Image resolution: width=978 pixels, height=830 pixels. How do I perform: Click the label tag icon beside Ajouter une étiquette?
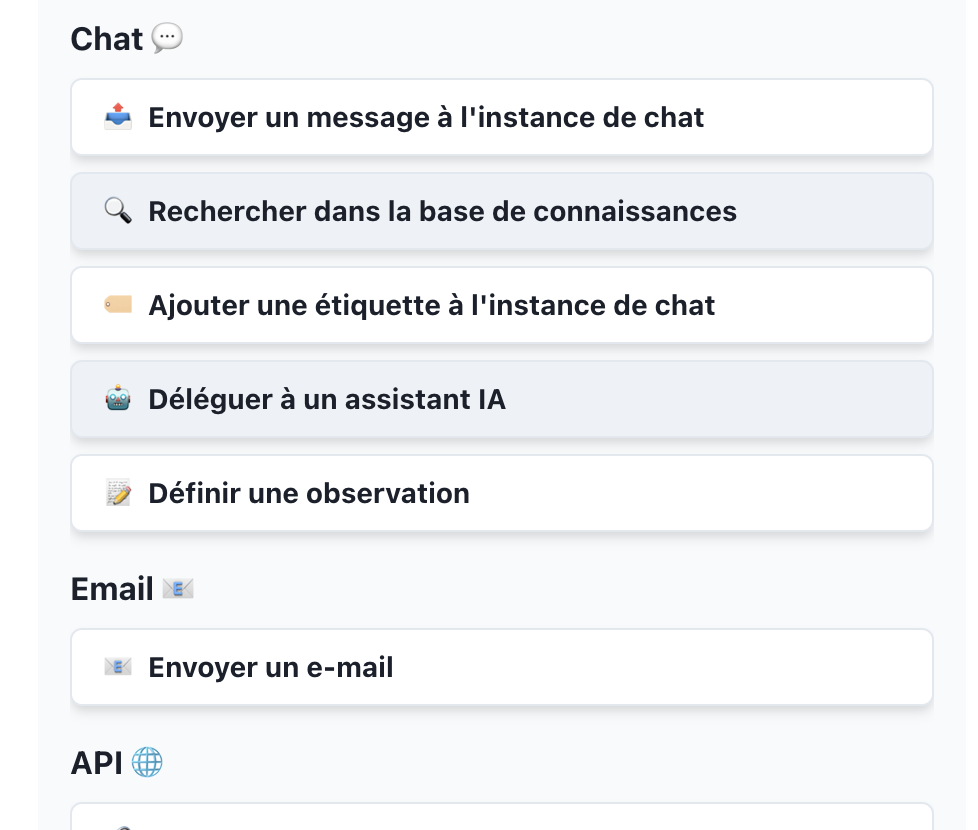[x=118, y=305]
